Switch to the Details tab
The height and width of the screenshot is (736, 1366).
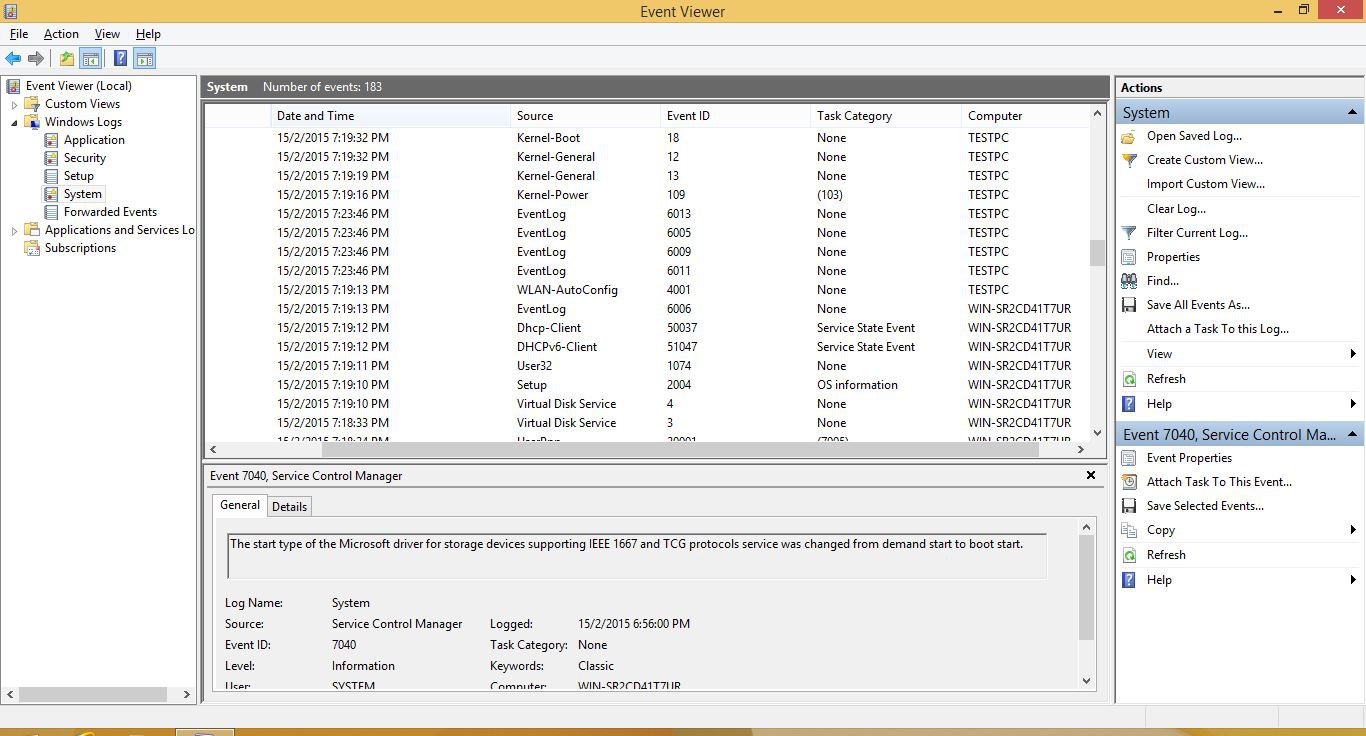point(289,506)
